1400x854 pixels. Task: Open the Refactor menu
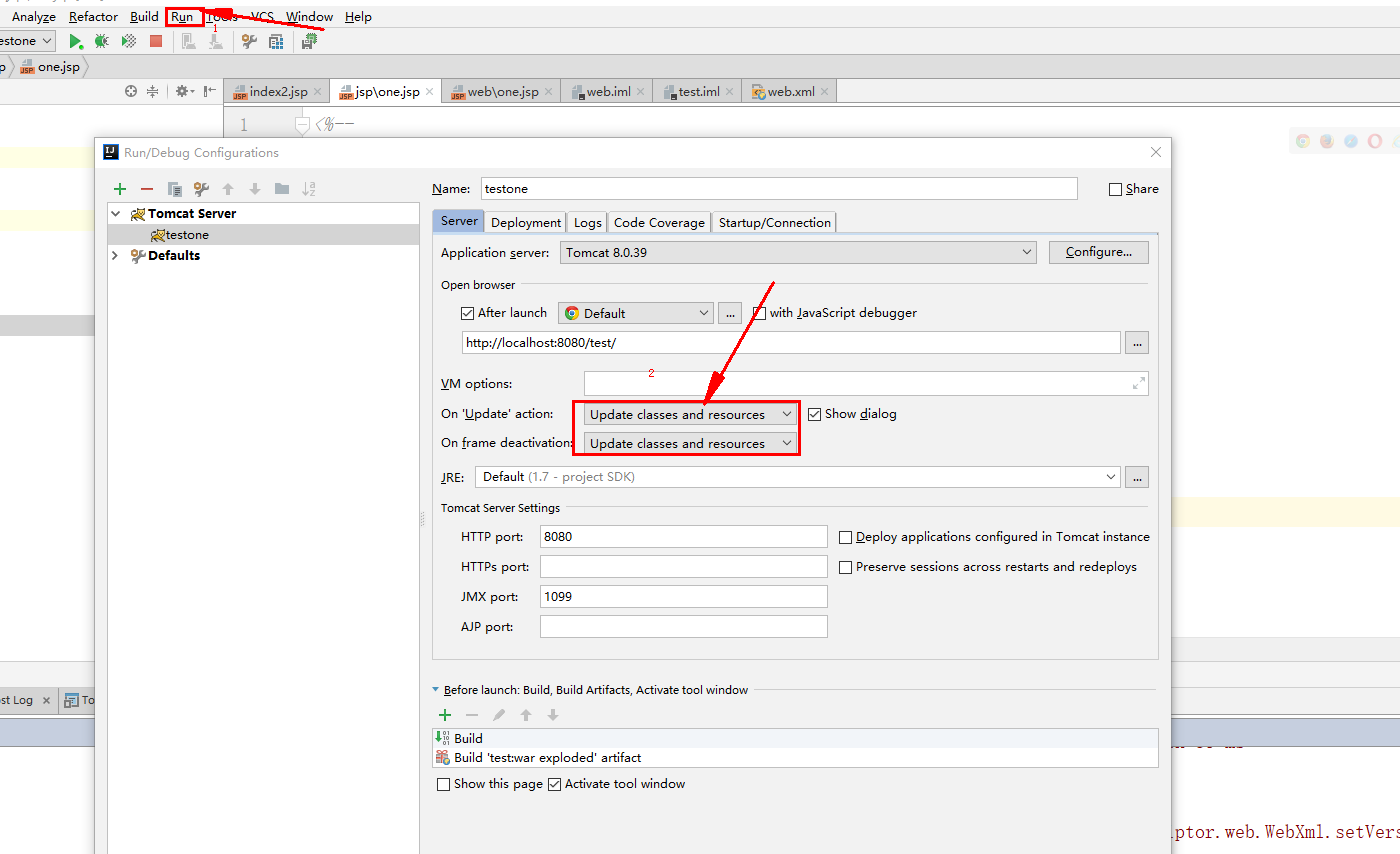[x=93, y=17]
